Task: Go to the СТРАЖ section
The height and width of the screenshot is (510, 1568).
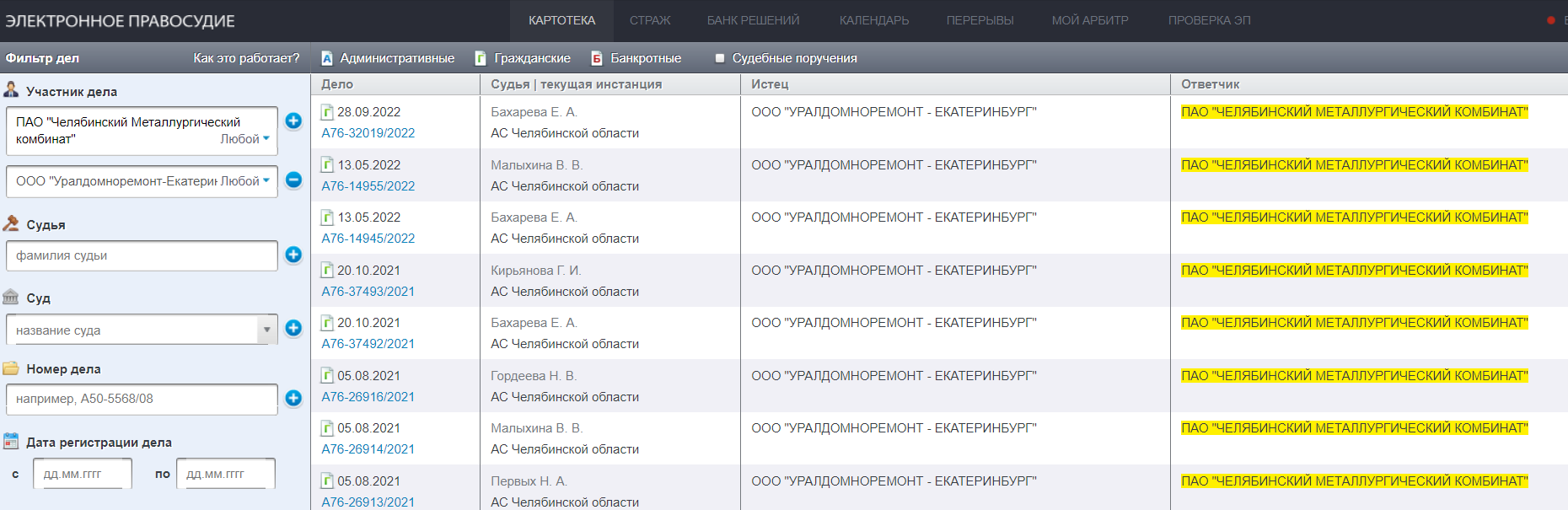Action: [650, 20]
